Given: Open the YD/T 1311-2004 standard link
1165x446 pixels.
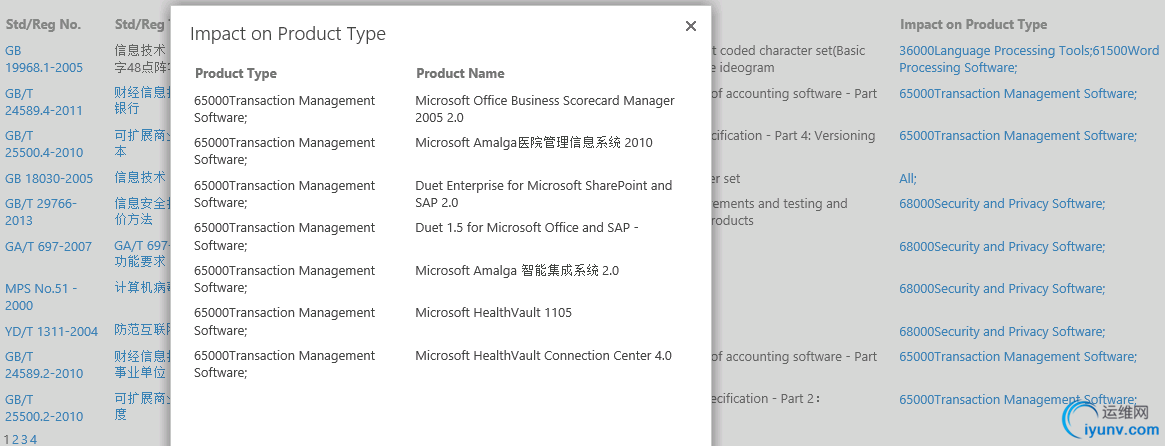Looking at the screenshot, I should [x=52, y=331].
